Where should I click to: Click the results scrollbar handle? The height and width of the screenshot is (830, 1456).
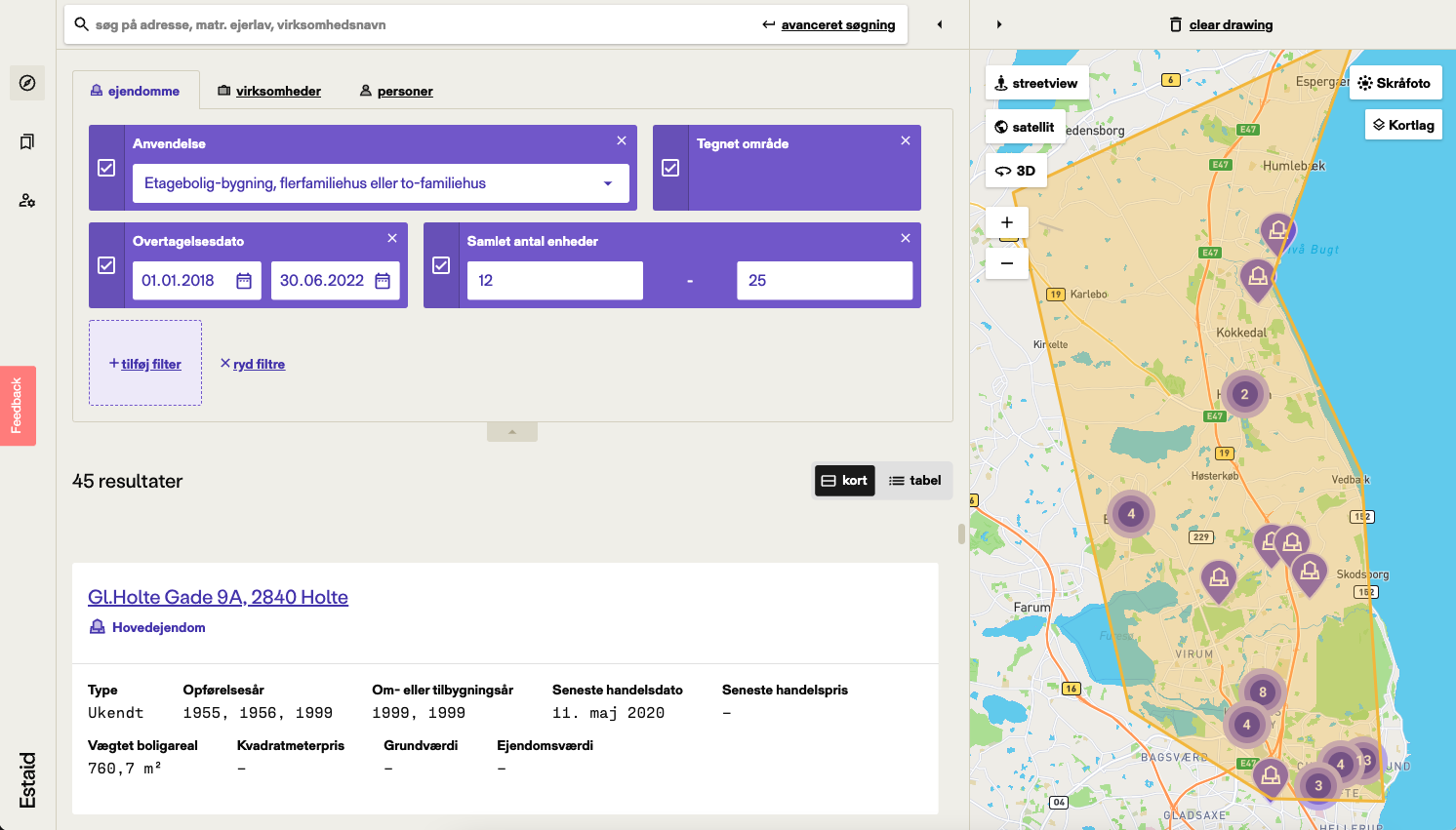[961, 534]
